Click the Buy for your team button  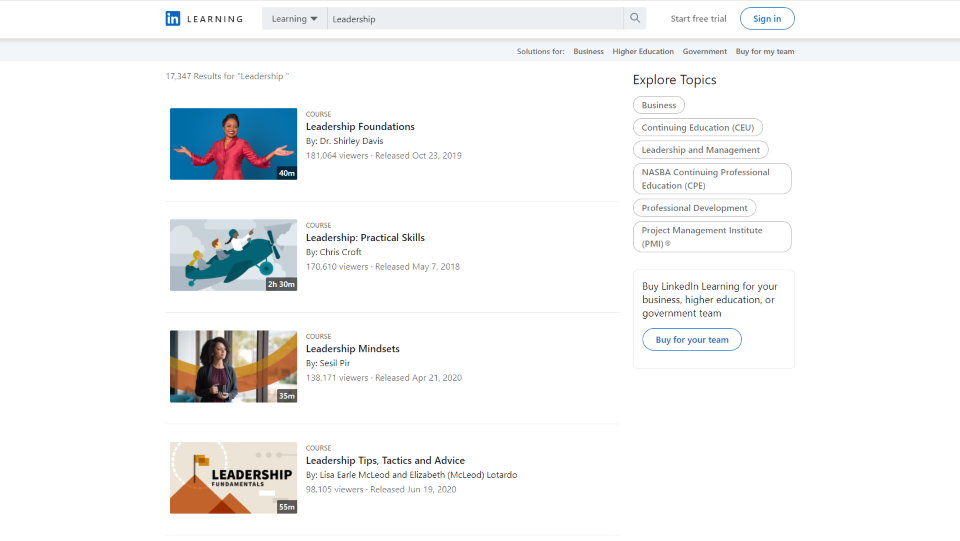[x=692, y=340]
